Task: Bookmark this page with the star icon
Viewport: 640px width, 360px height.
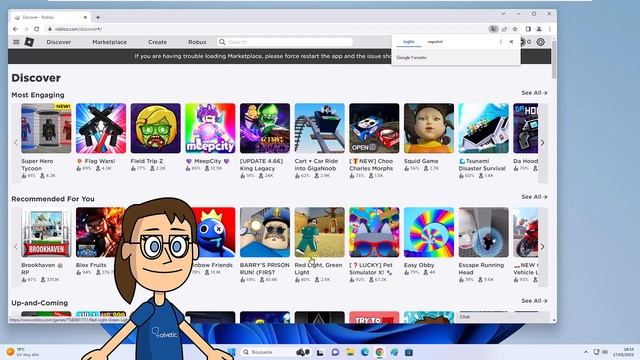Action: click(x=515, y=29)
